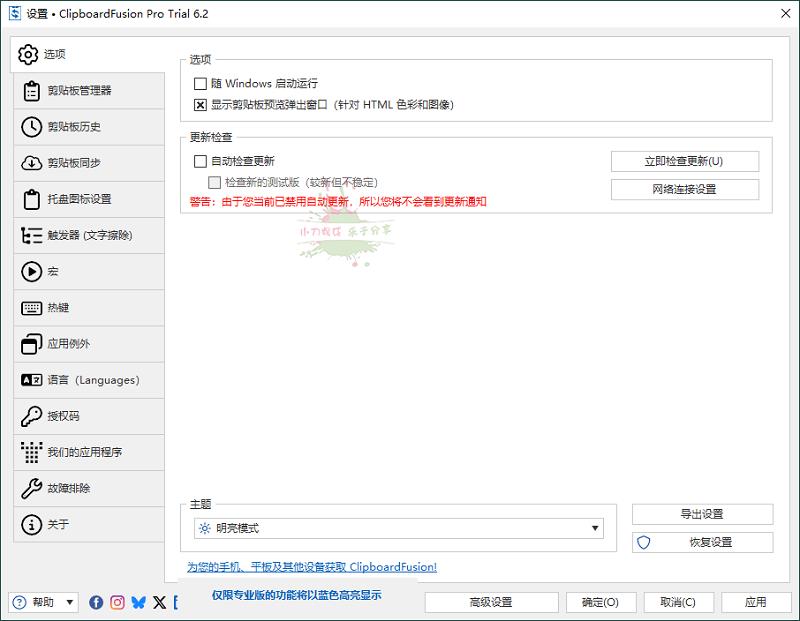
Task: Expand the 主题 明亮模式 dropdown
Action: (x=596, y=528)
